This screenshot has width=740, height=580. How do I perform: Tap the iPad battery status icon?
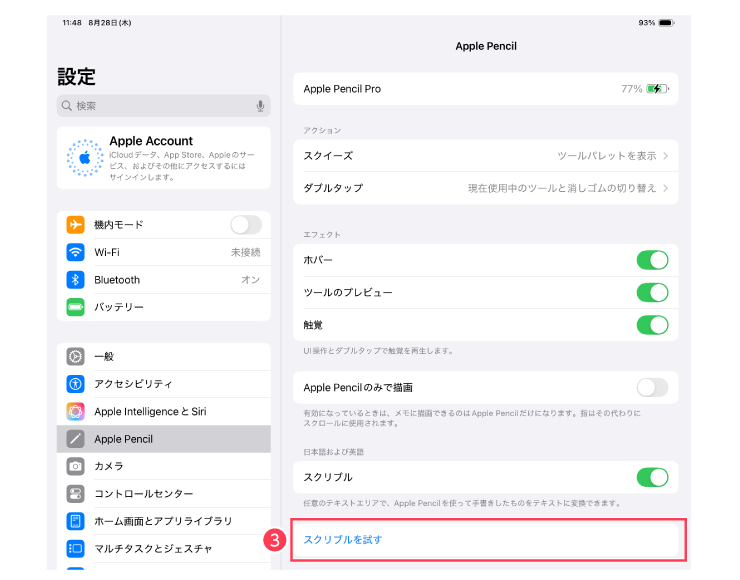666,23
